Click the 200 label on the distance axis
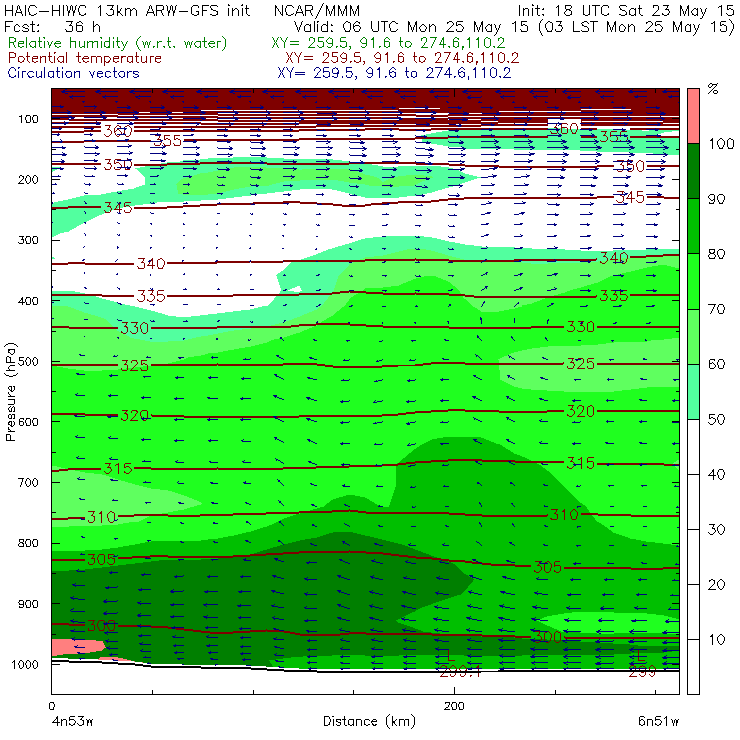The image size is (740, 740). 454,706
